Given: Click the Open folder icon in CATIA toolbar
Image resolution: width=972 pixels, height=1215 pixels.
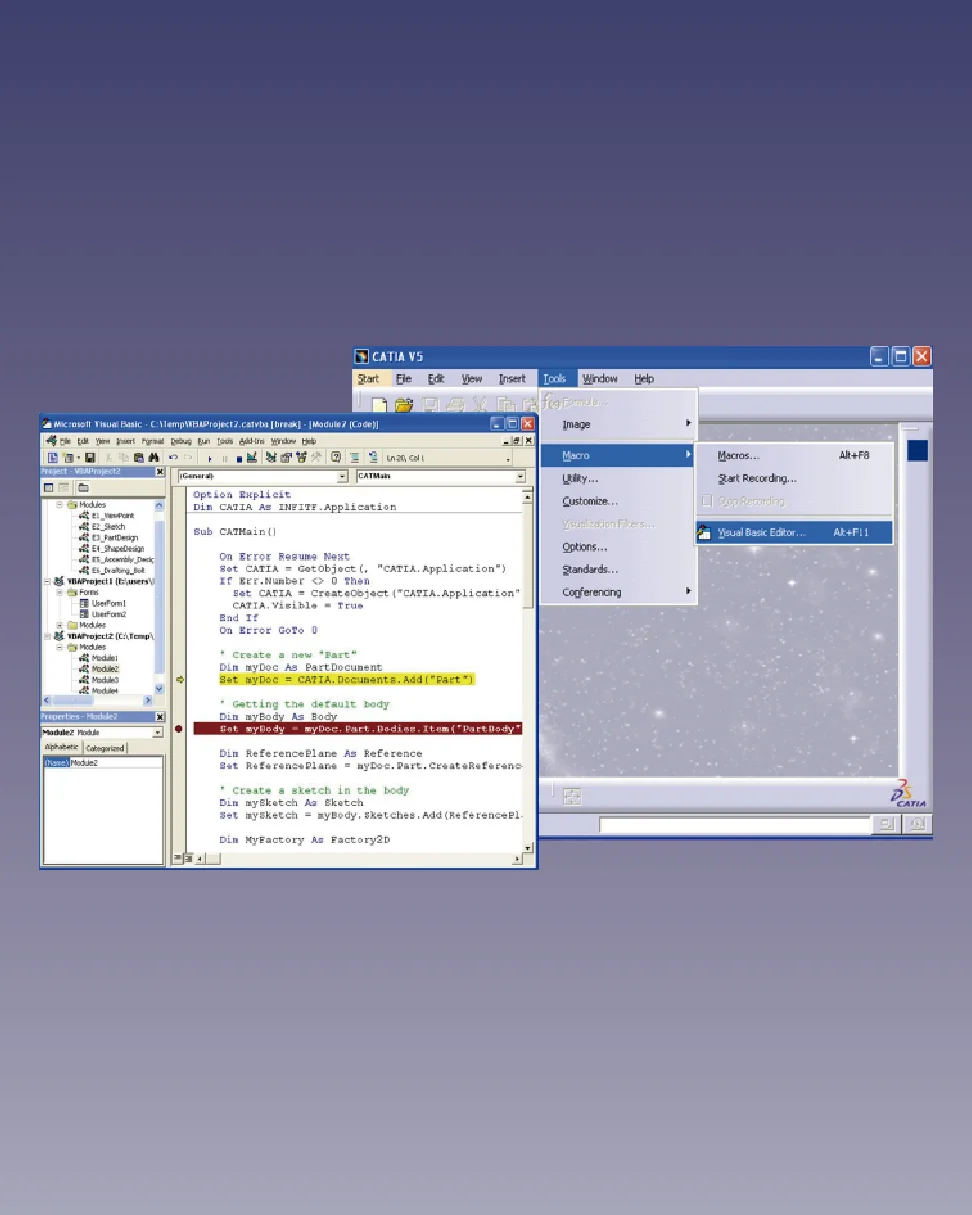Looking at the screenshot, I should 404,405.
